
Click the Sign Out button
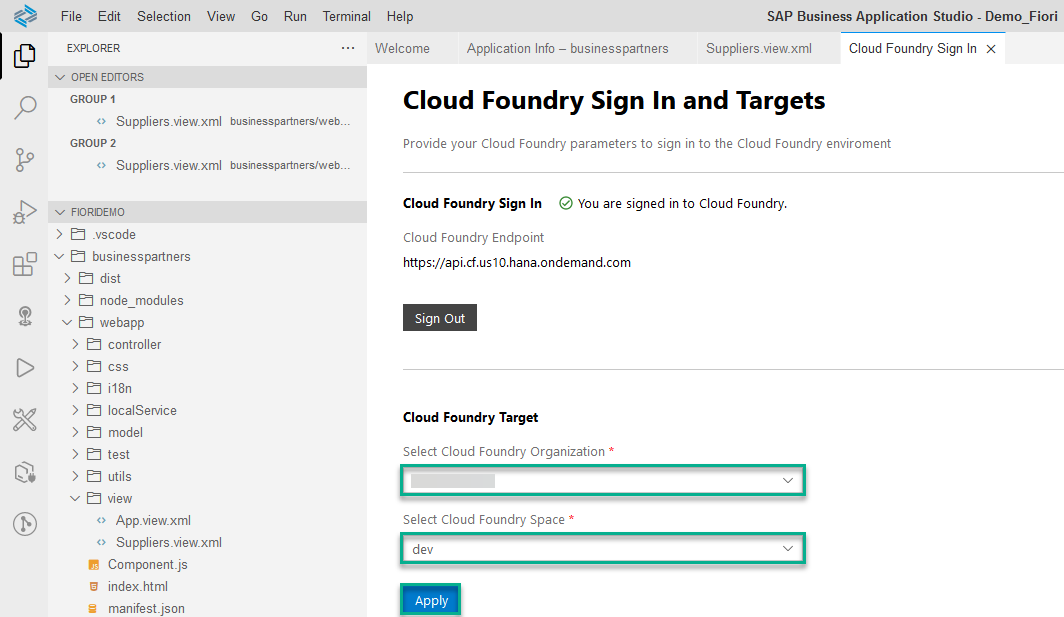(x=440, y=318)
